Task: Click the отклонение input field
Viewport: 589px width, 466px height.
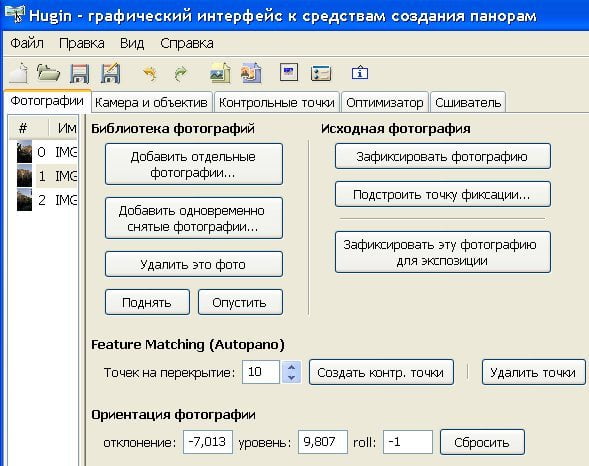Action: (208, 442)
